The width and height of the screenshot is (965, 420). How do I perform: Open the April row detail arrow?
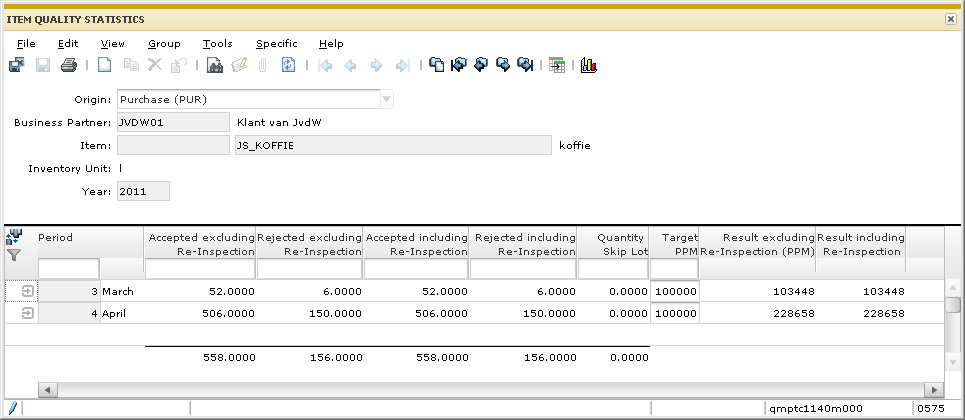click(28, 313)
